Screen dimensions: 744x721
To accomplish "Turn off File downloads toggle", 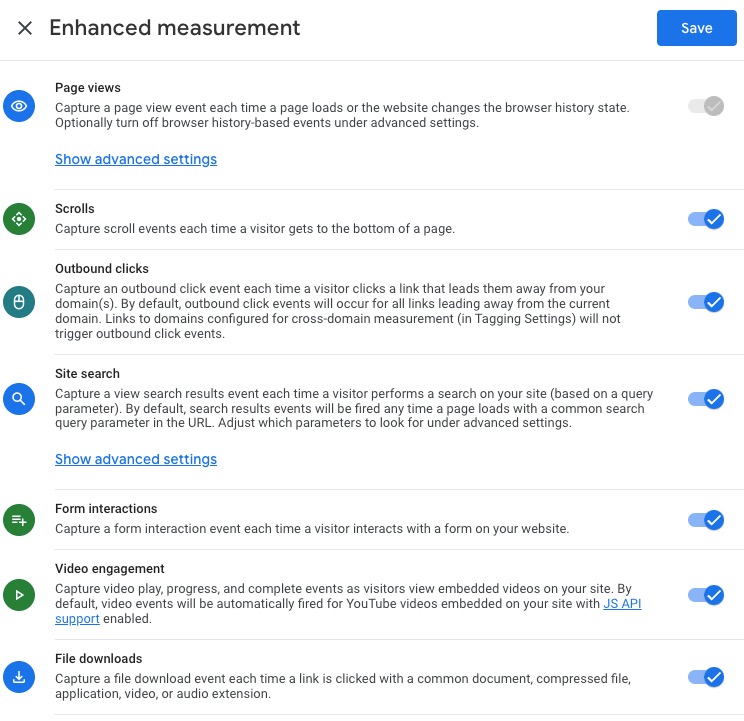I will pos(706,677).
